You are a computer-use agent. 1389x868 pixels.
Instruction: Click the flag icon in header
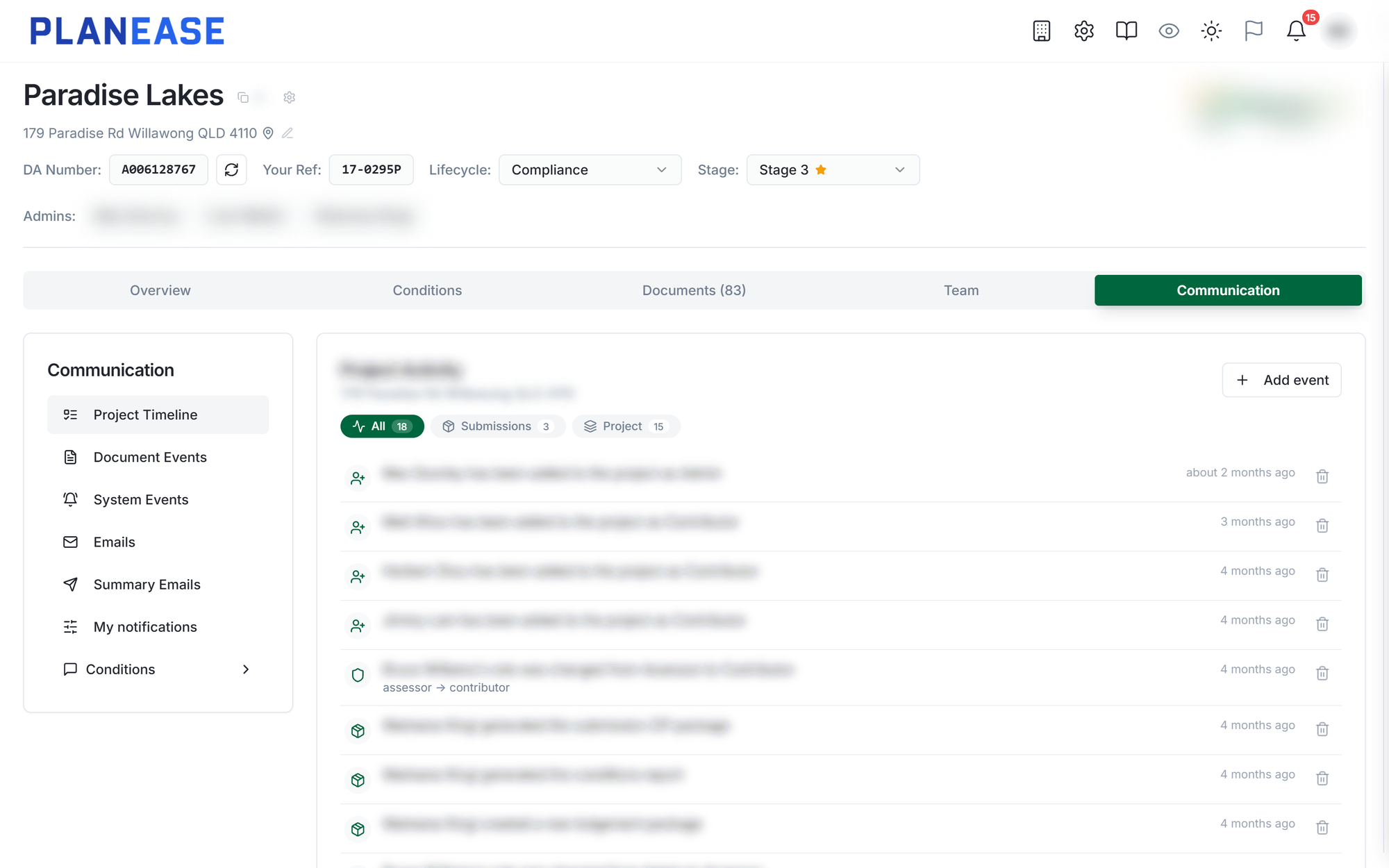1254,31
